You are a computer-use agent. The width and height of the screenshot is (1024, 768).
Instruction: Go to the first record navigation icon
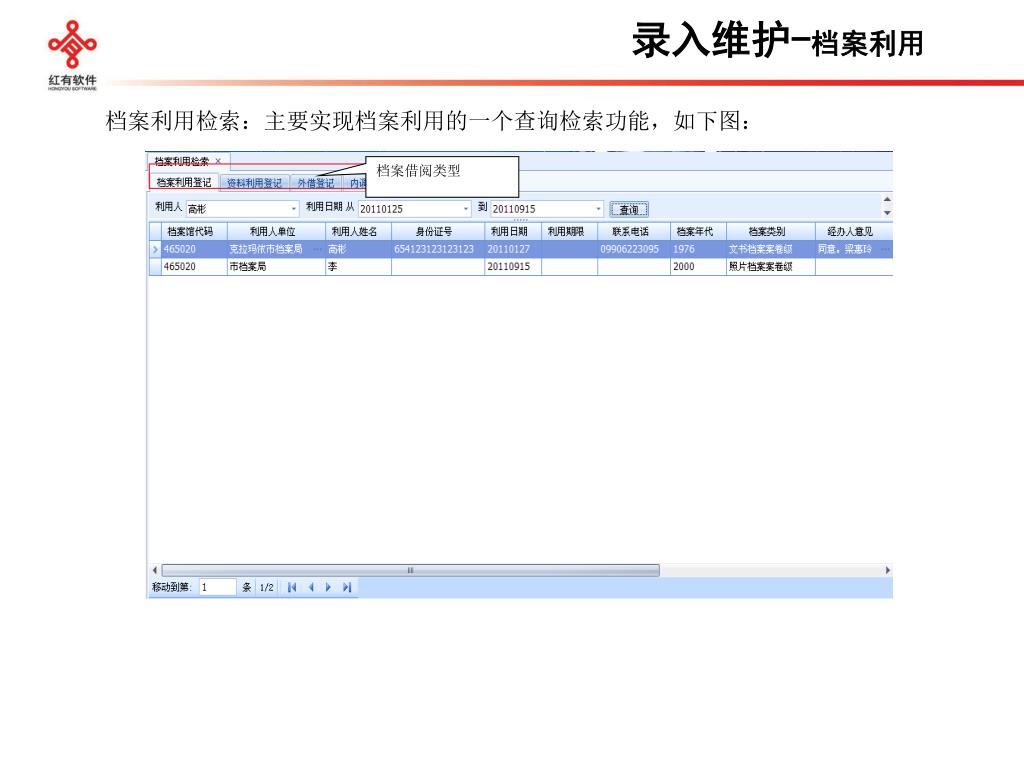(292, 587)
